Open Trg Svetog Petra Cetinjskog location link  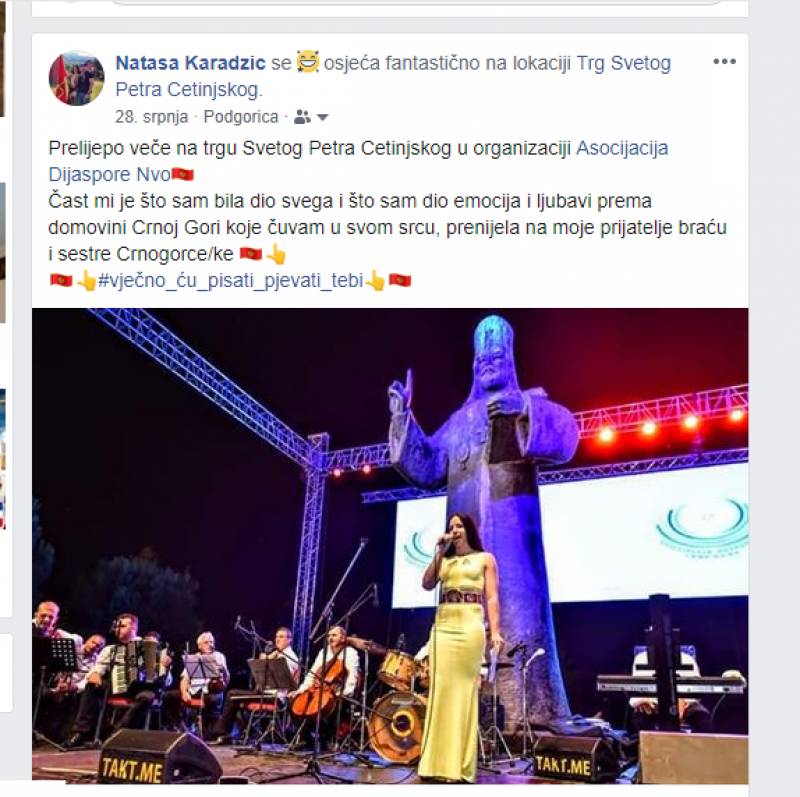393,76
